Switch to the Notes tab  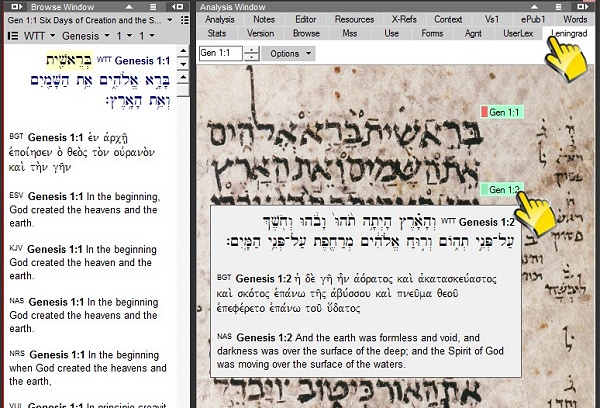pyautogui.click(x=264, y=20)
